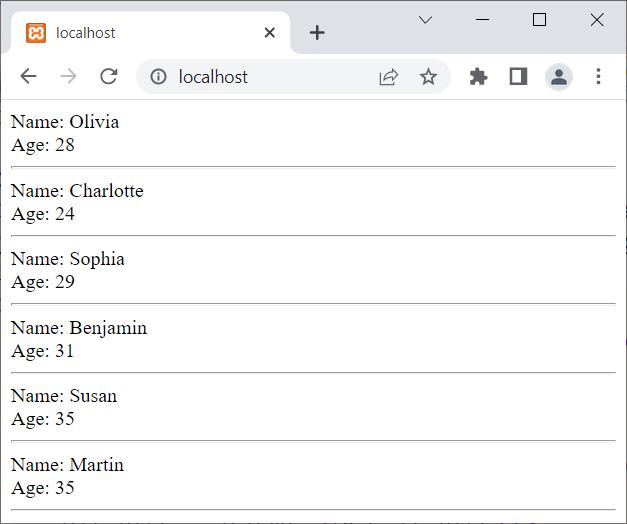Open the Extensions puzzle icon
627x524 pixels.
tap(478, 76)
